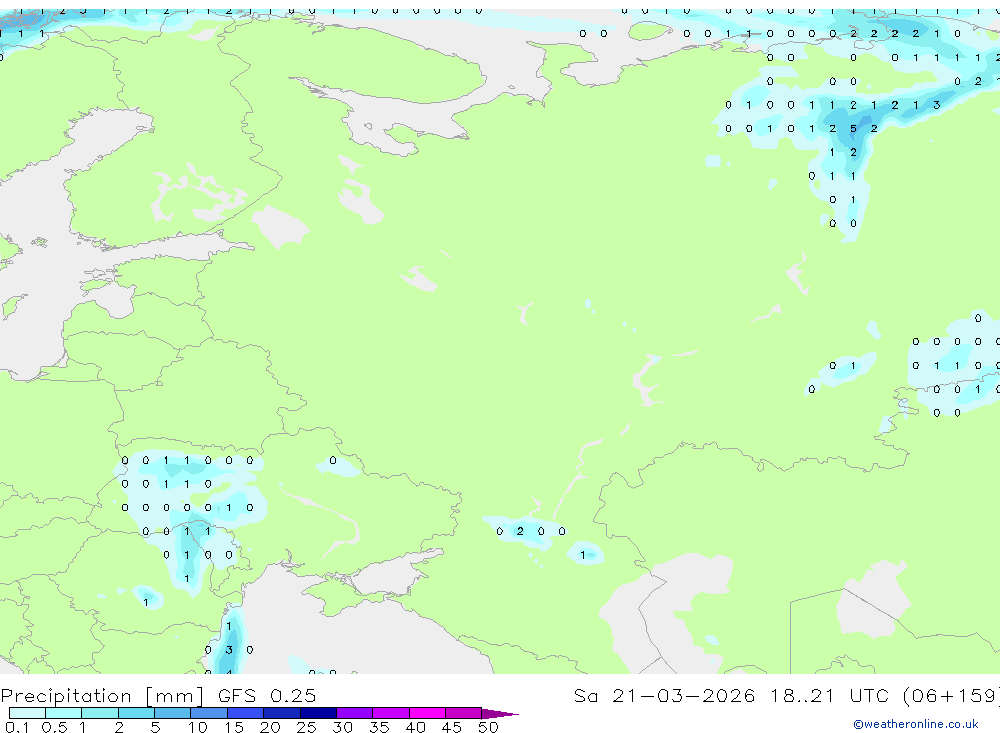
Task: Click the '0.5' legend scale label
Action: [54, 727]
